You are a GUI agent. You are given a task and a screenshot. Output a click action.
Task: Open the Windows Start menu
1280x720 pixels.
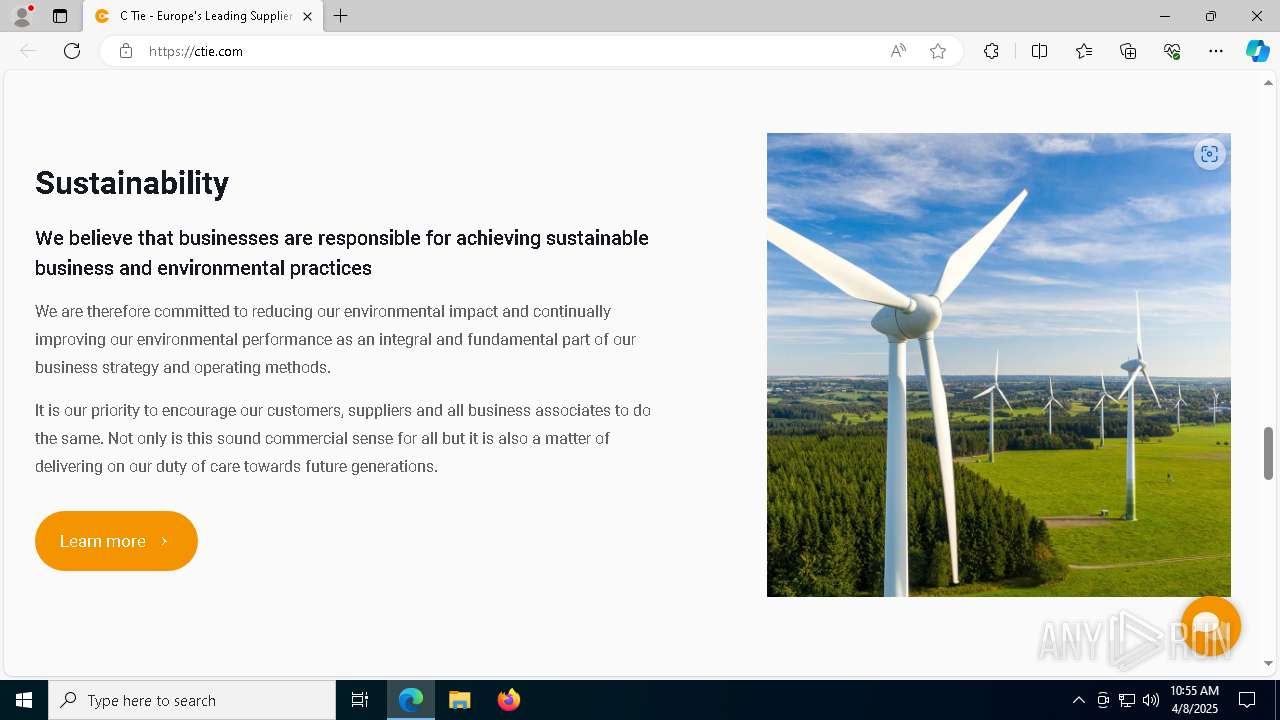(x=24, y=700)
